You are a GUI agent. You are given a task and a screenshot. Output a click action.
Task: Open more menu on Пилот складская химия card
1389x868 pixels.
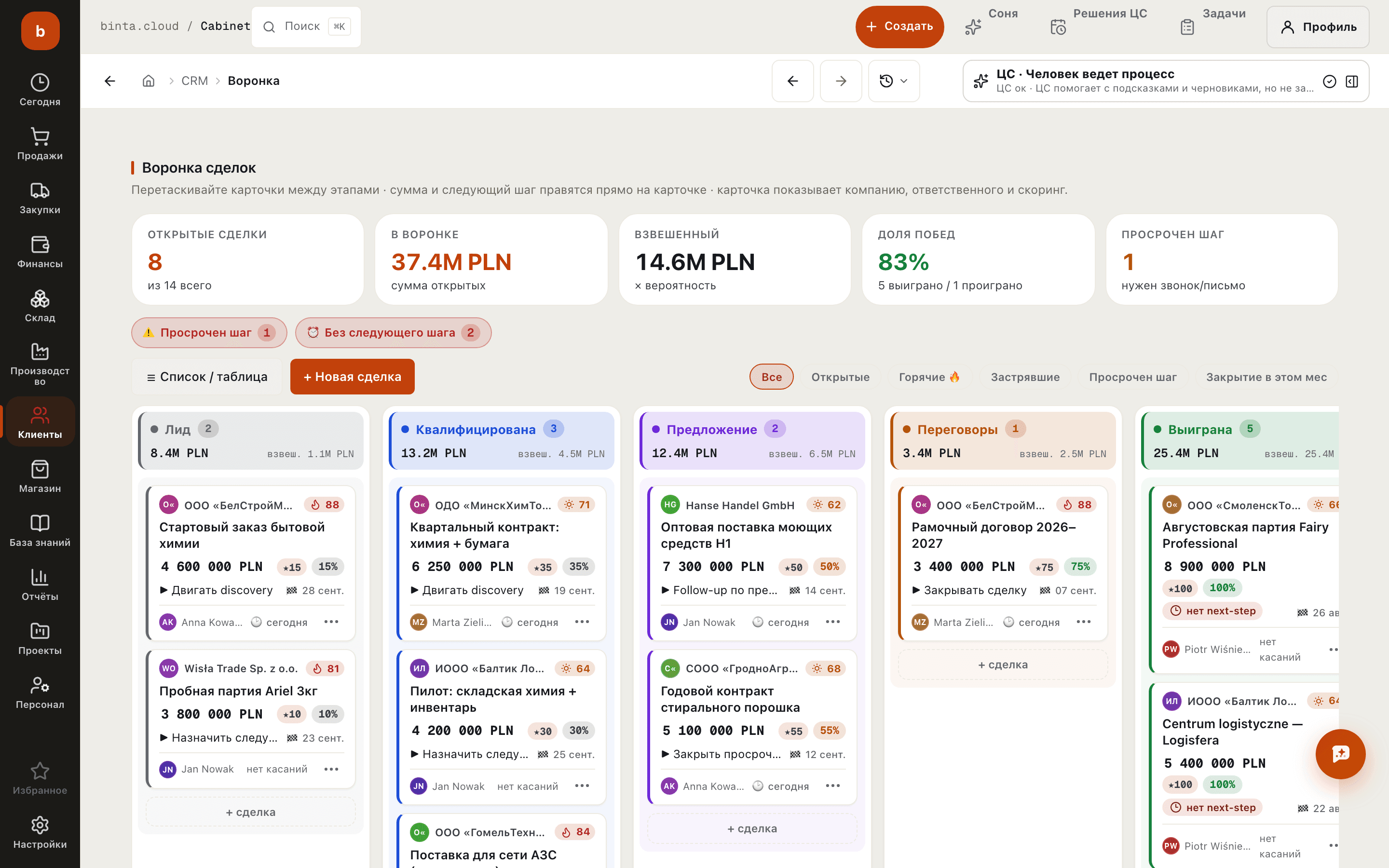[x=582, y=786]
